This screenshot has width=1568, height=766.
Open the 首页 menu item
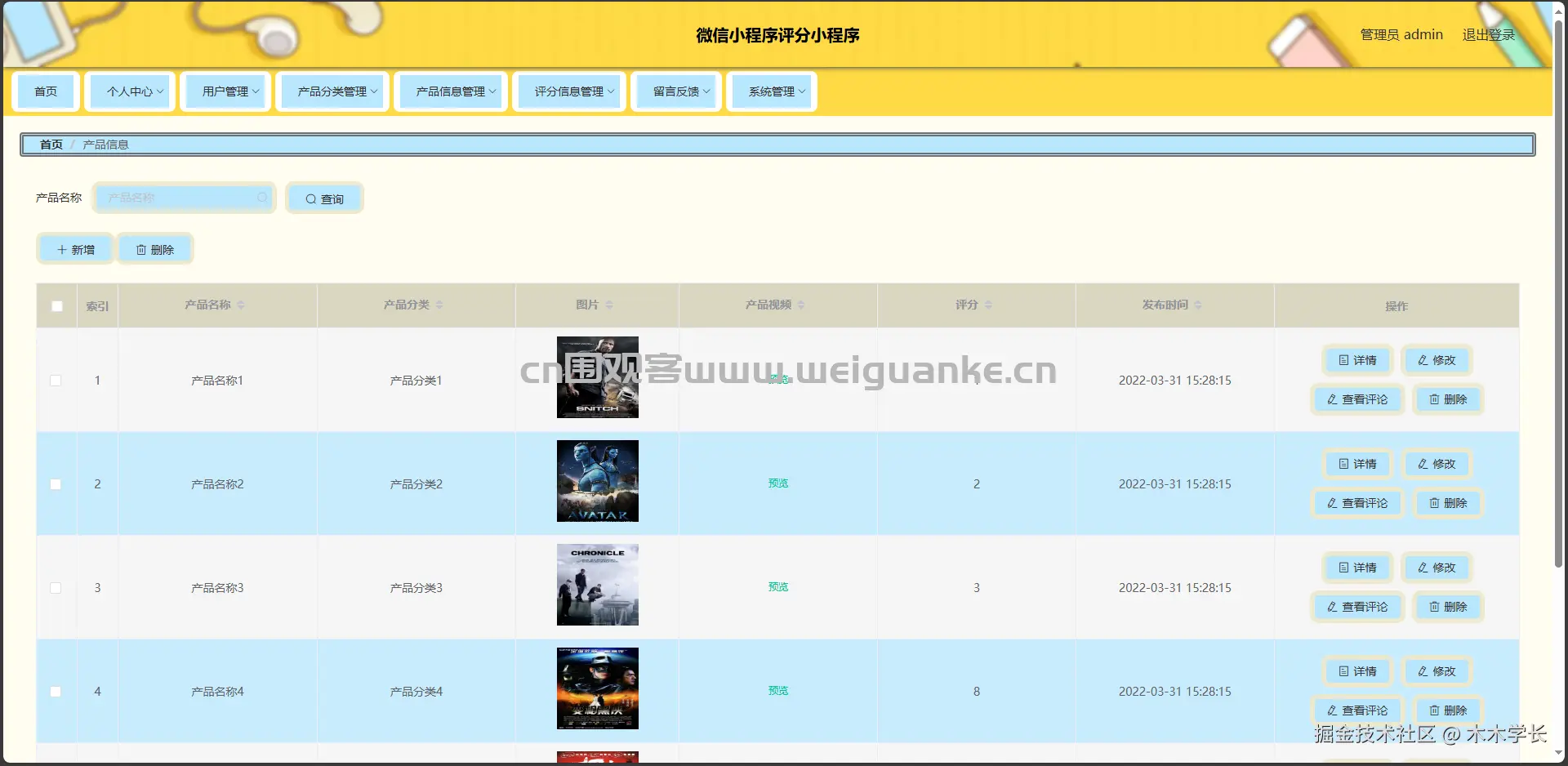[46, 91]
